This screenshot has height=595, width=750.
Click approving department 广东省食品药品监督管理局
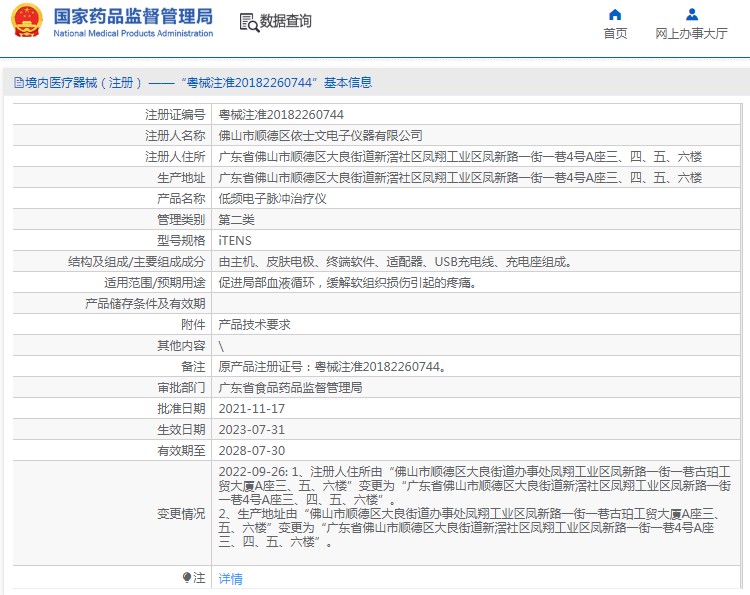pyautogui.click(x=290, y=388)
